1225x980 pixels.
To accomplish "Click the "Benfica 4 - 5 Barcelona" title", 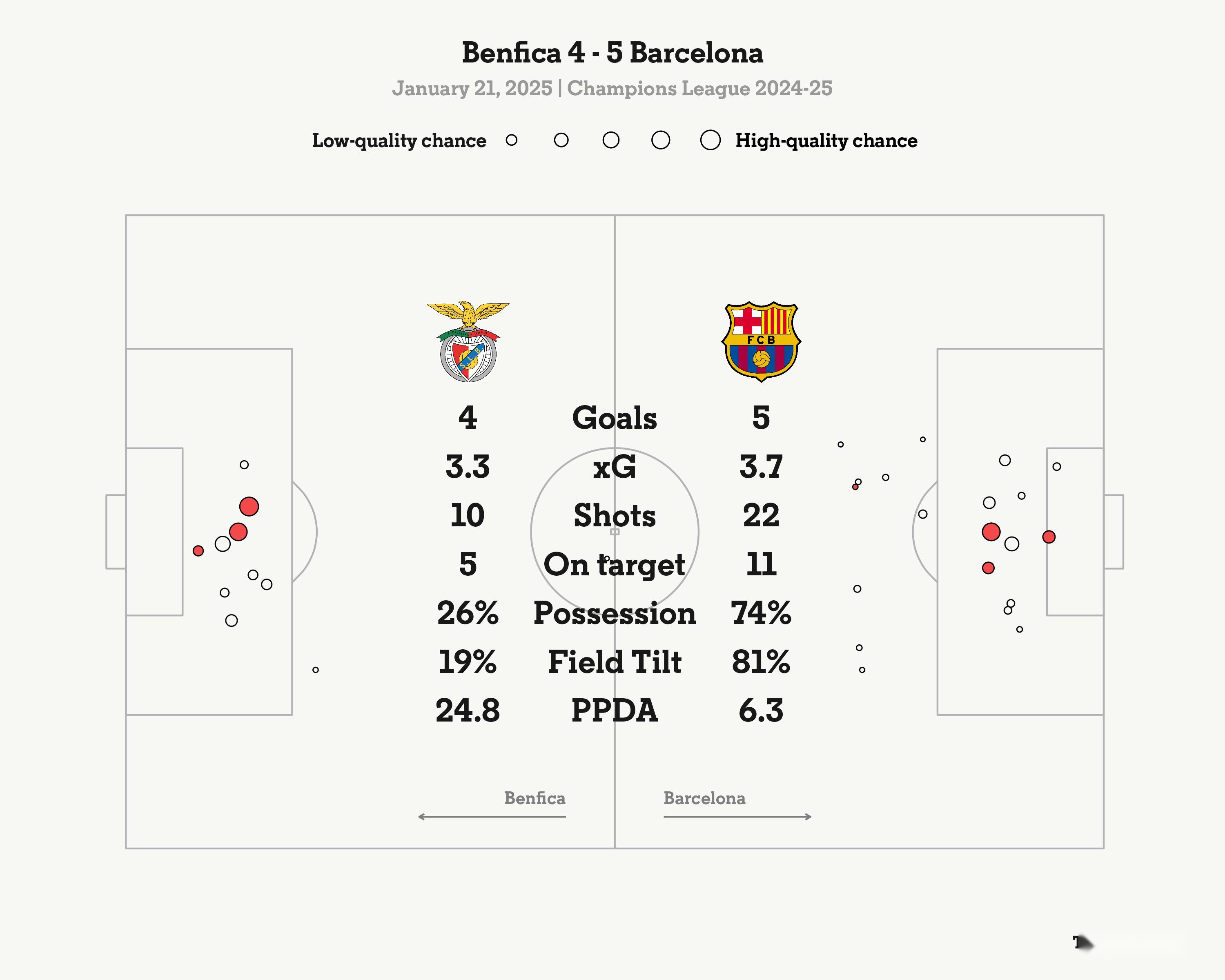I will [x=612, y=53].
